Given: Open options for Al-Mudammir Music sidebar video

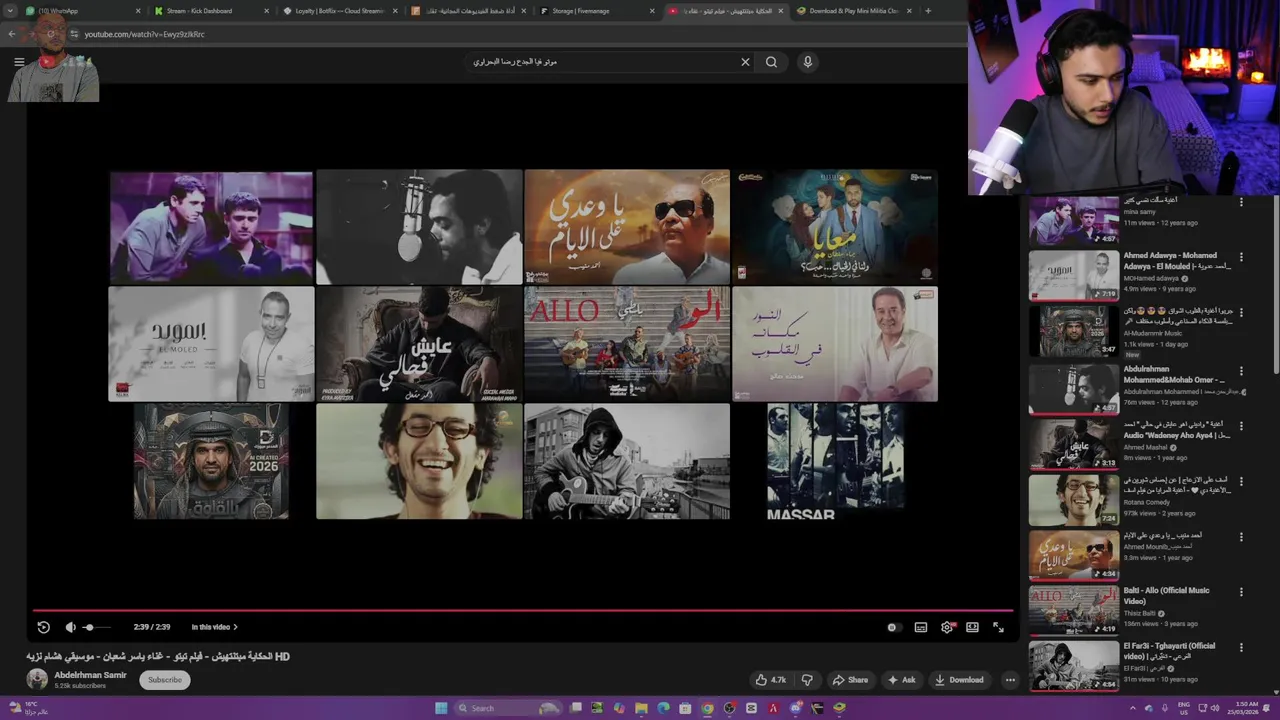Looking at the screenshot, I should (1241, 314).
